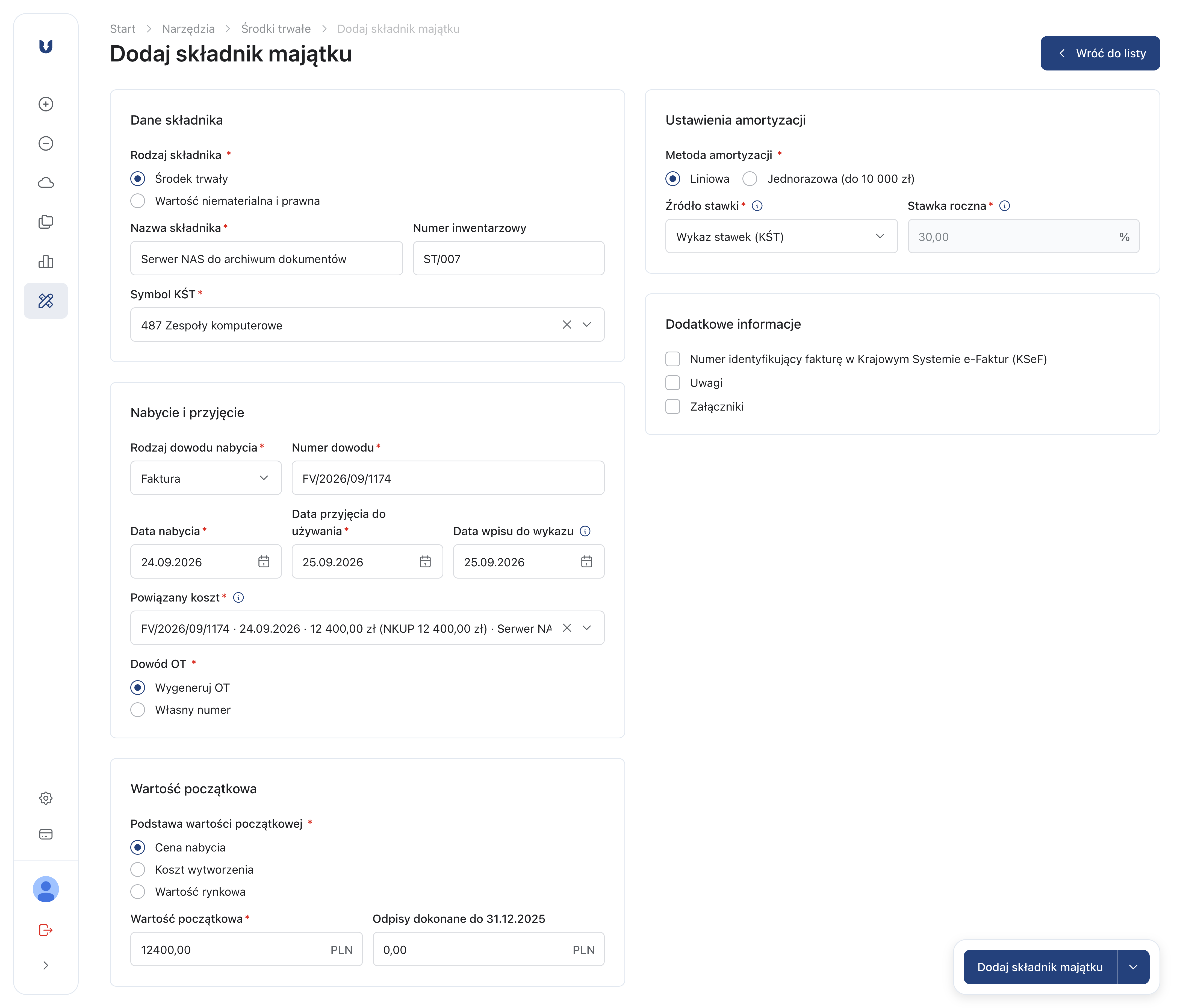Go to Narzędzia breadcrumb
1180x1008 pixels.
coord(188,28)
